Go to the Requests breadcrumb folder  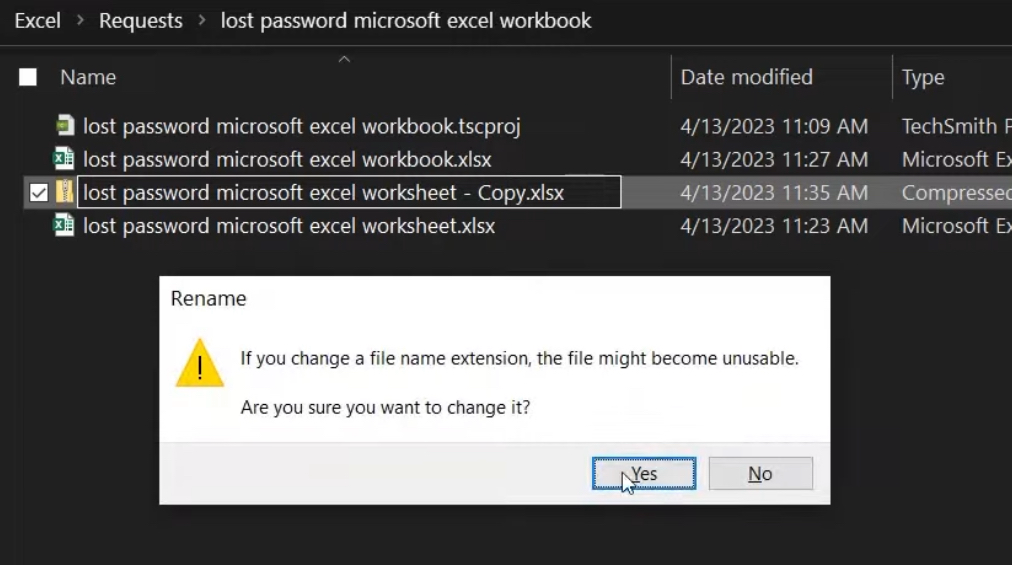[x=141, y=21]
